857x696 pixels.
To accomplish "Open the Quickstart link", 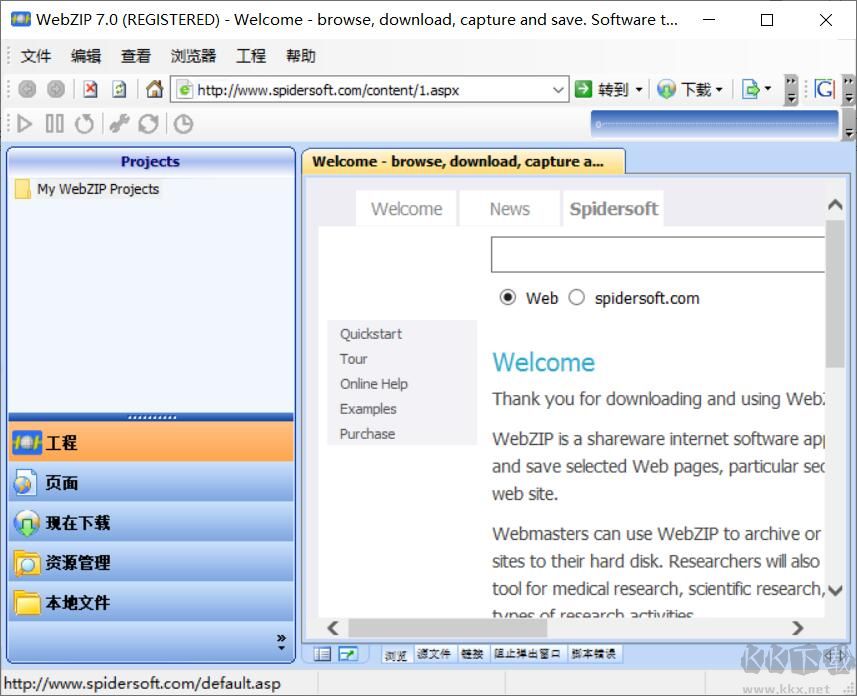I will (371, 334).
